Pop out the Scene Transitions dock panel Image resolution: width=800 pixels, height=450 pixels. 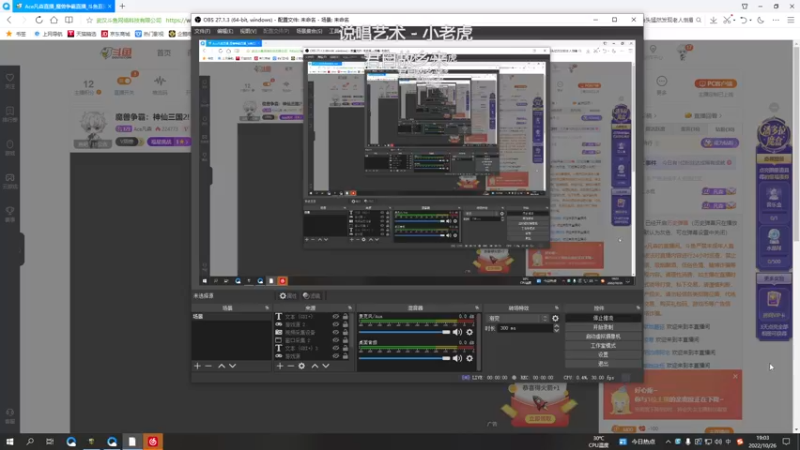tap(557, 308)
